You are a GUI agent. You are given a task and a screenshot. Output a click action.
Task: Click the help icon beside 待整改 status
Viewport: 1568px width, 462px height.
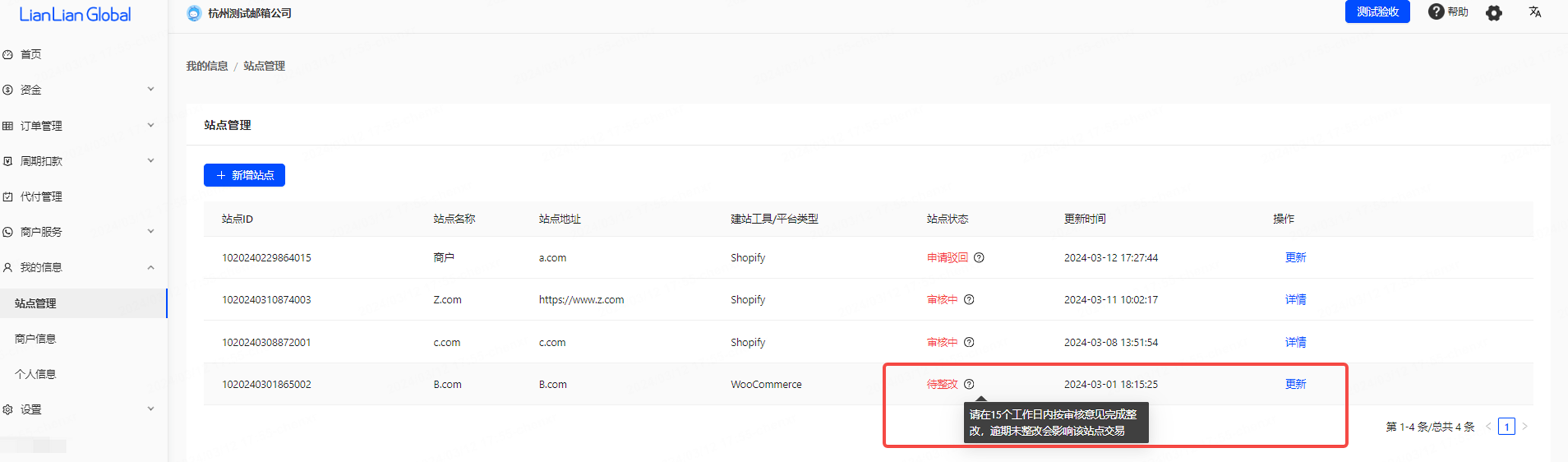[969, 385]
